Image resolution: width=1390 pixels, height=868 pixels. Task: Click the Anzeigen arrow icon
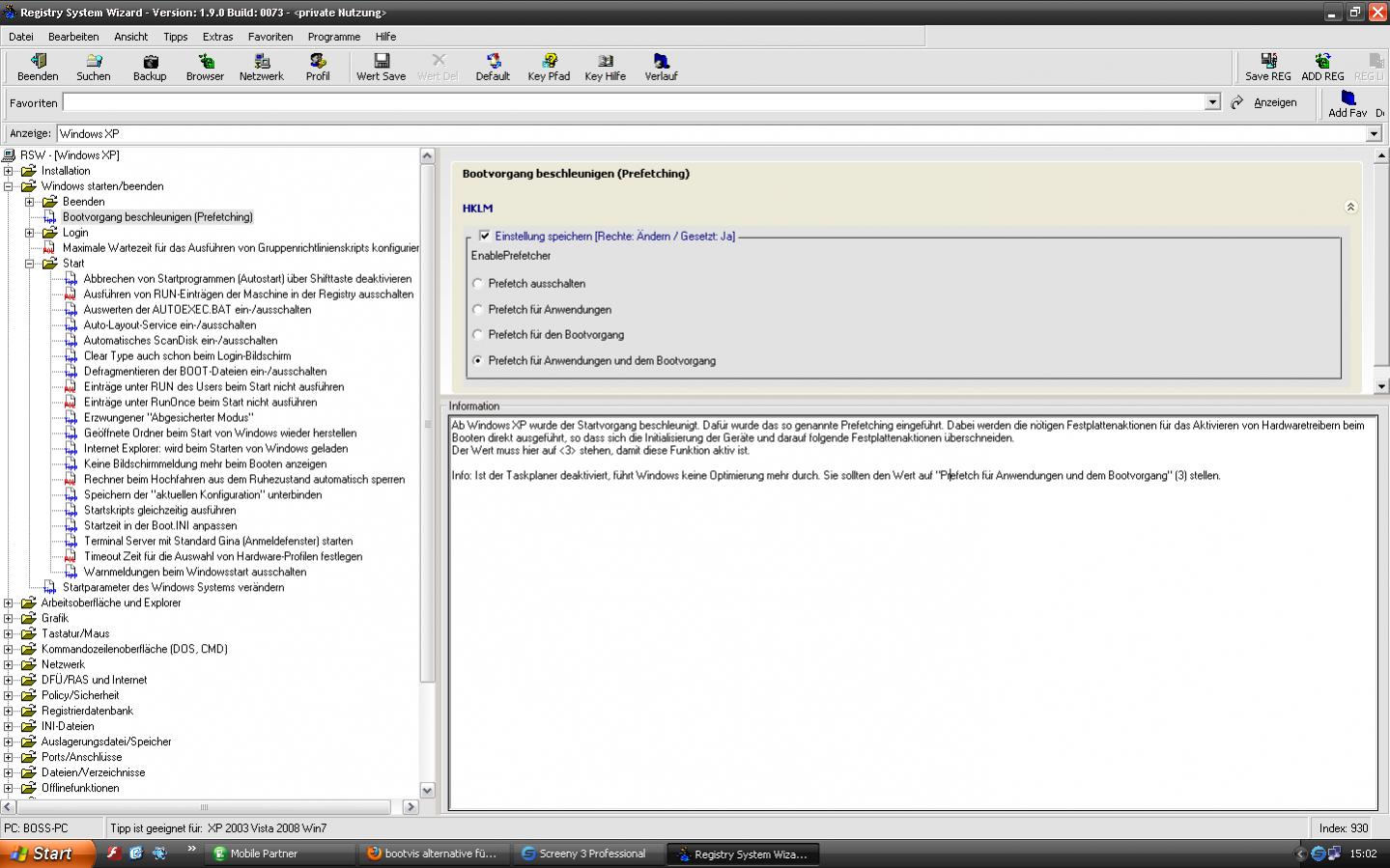pos(1237,102)
